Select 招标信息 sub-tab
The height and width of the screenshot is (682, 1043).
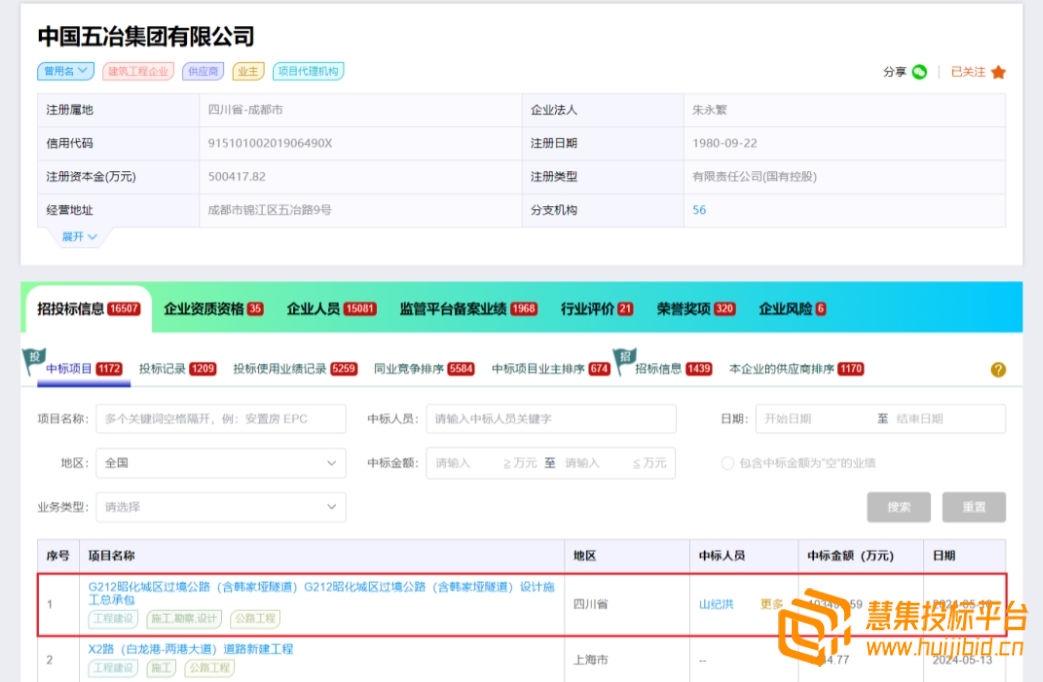coord(673,369)
